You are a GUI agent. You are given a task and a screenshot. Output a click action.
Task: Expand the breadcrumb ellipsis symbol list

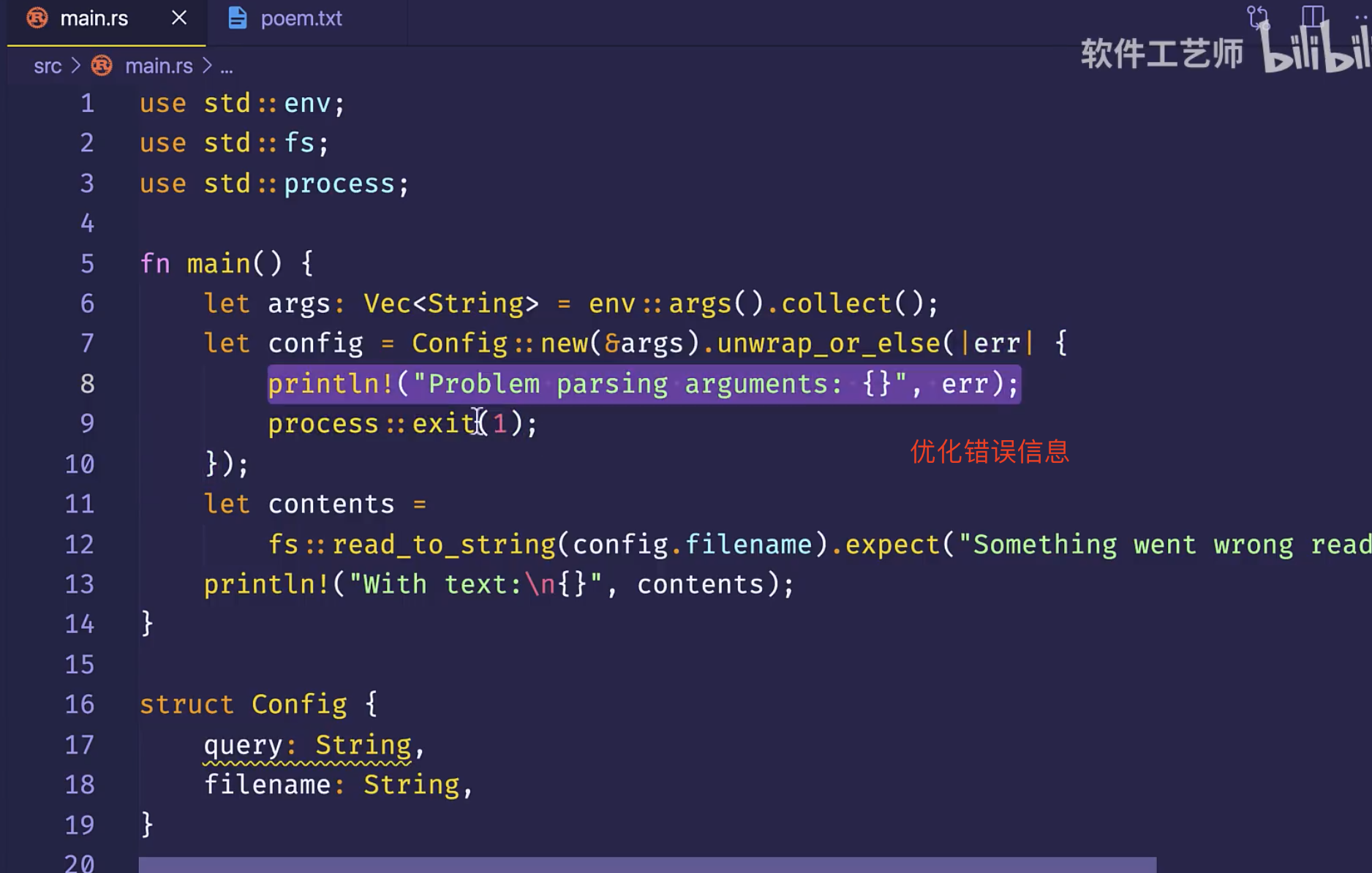(227, 67)
